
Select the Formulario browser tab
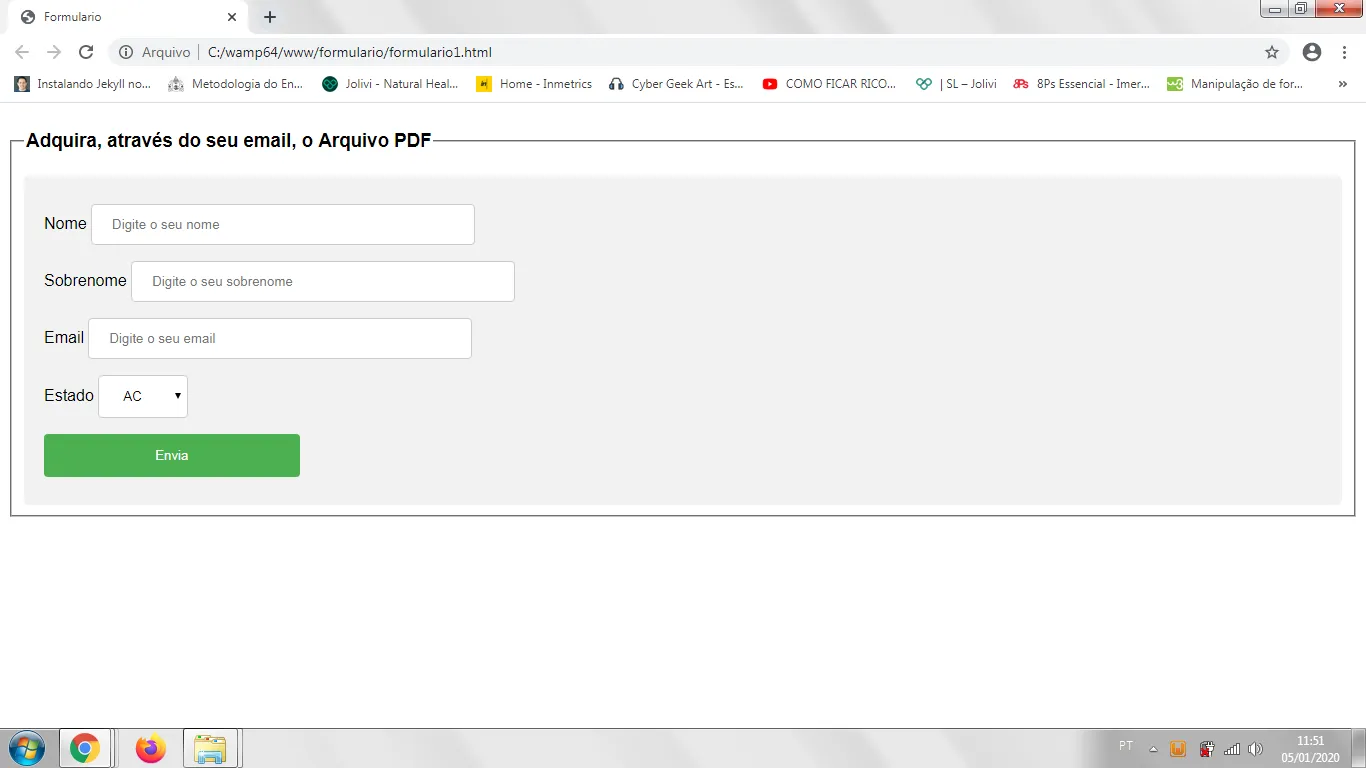coord(120,17)
